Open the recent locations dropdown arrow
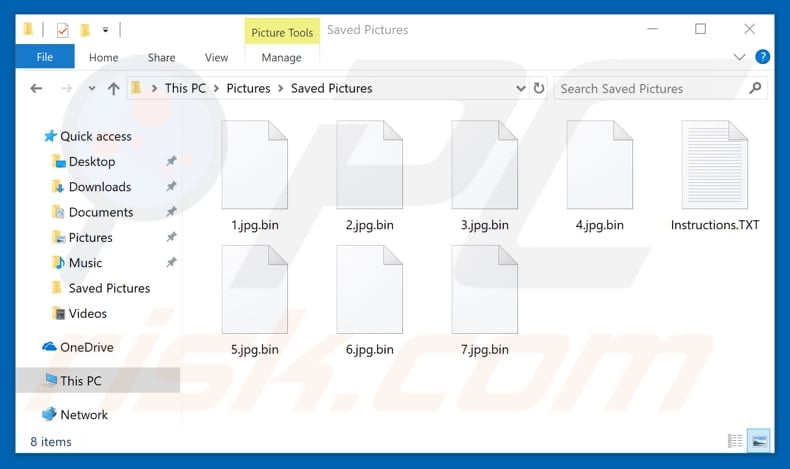 pyautogui.click(x=92, y=89)
